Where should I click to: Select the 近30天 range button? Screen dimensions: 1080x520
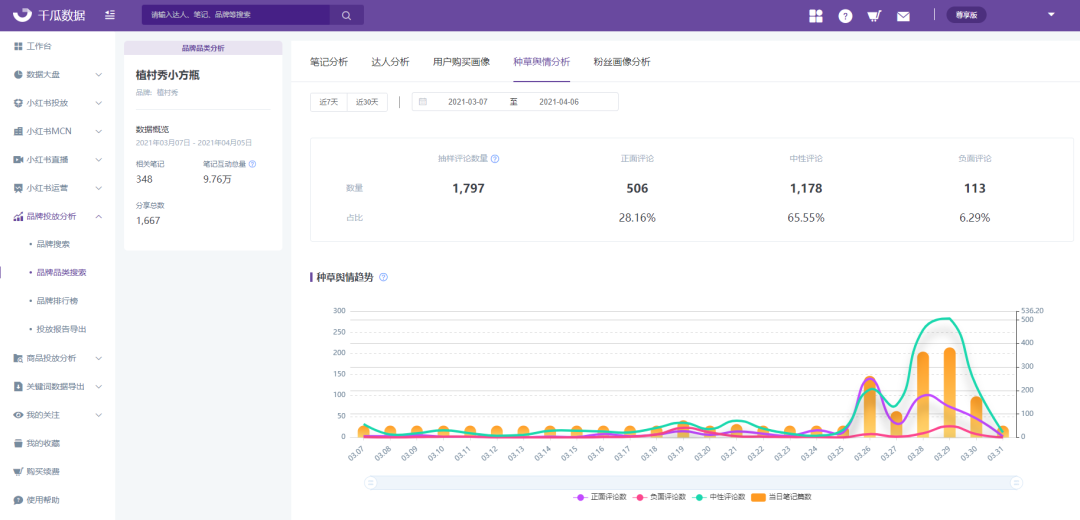(367, 102)
